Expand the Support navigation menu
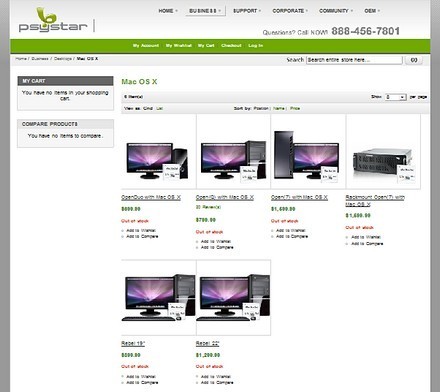The image size is (440, 392). point(247,11)
